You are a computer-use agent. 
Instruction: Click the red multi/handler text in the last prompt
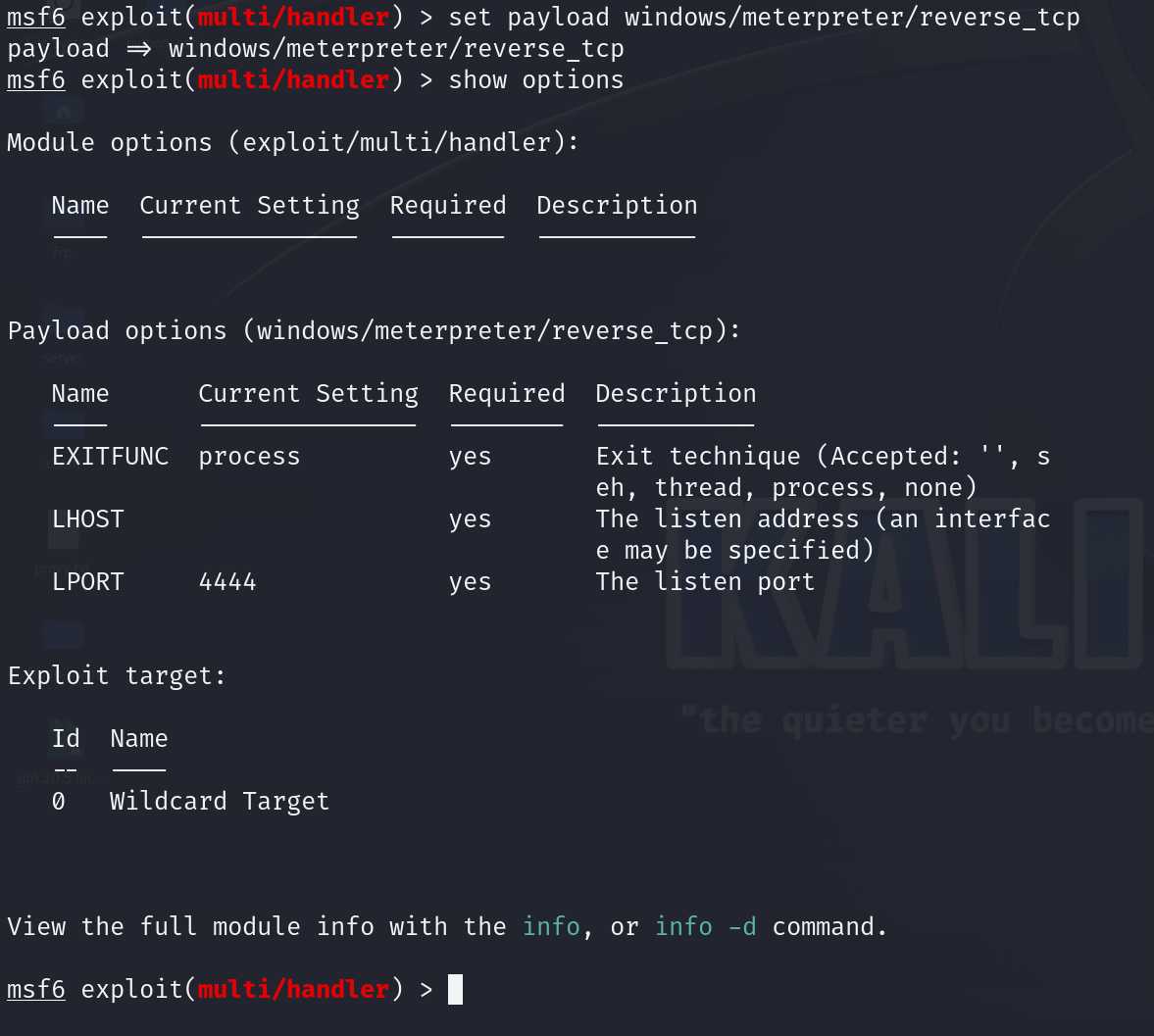[293, 989]
